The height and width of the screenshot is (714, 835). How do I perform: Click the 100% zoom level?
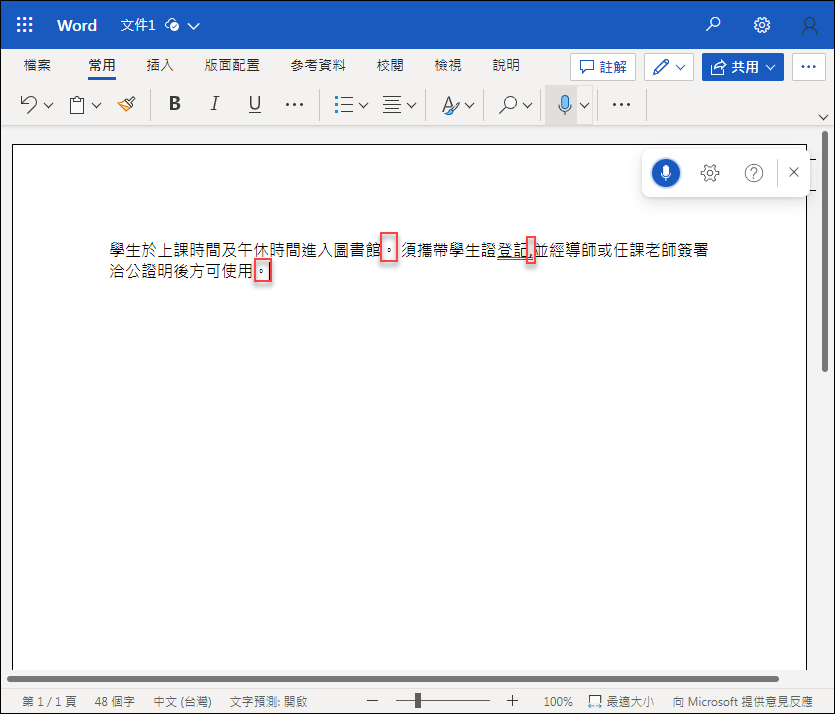pyautogui.click(x=558, y=702)
